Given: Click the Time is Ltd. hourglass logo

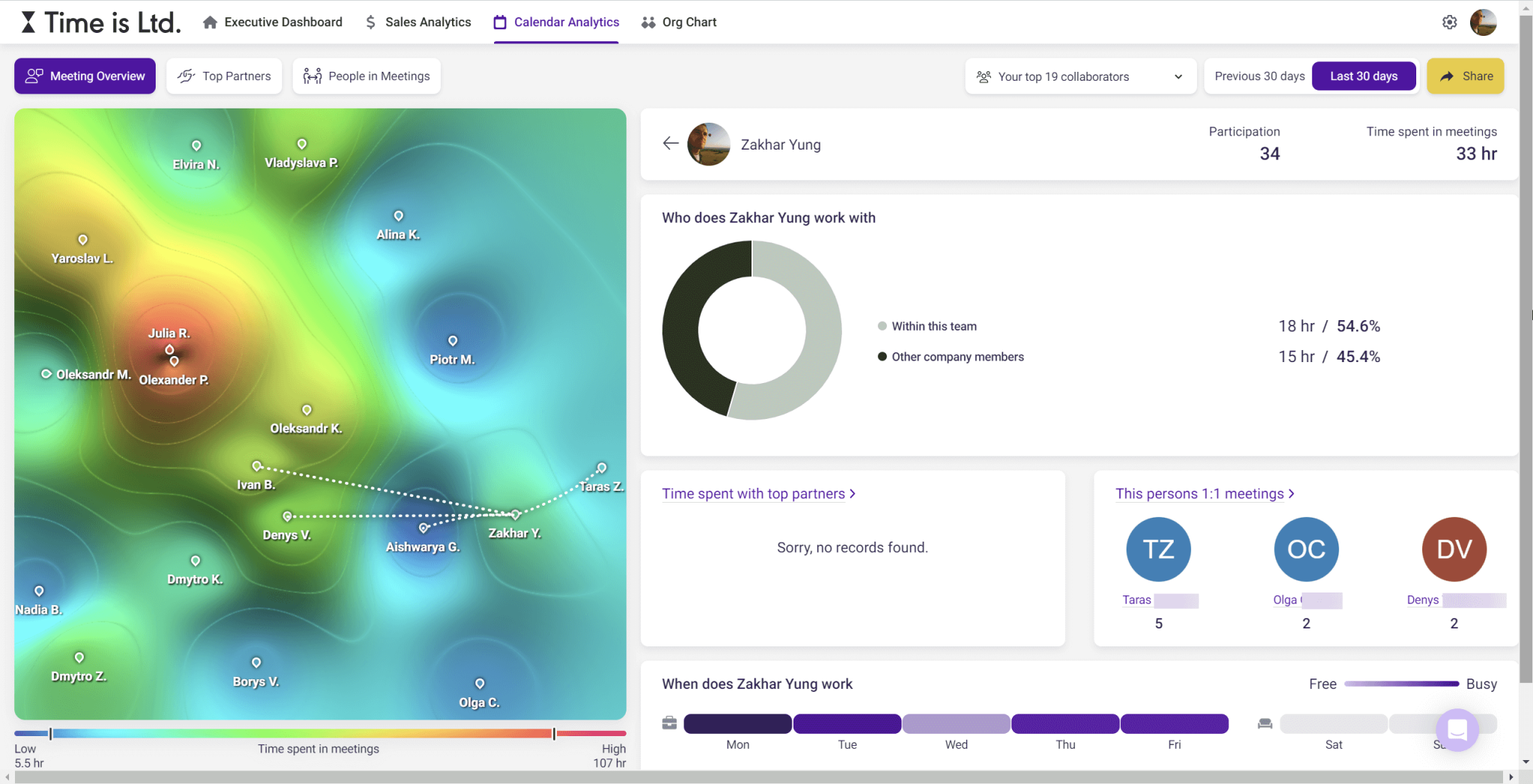Looking at the screenshot, I should [28, 22].
